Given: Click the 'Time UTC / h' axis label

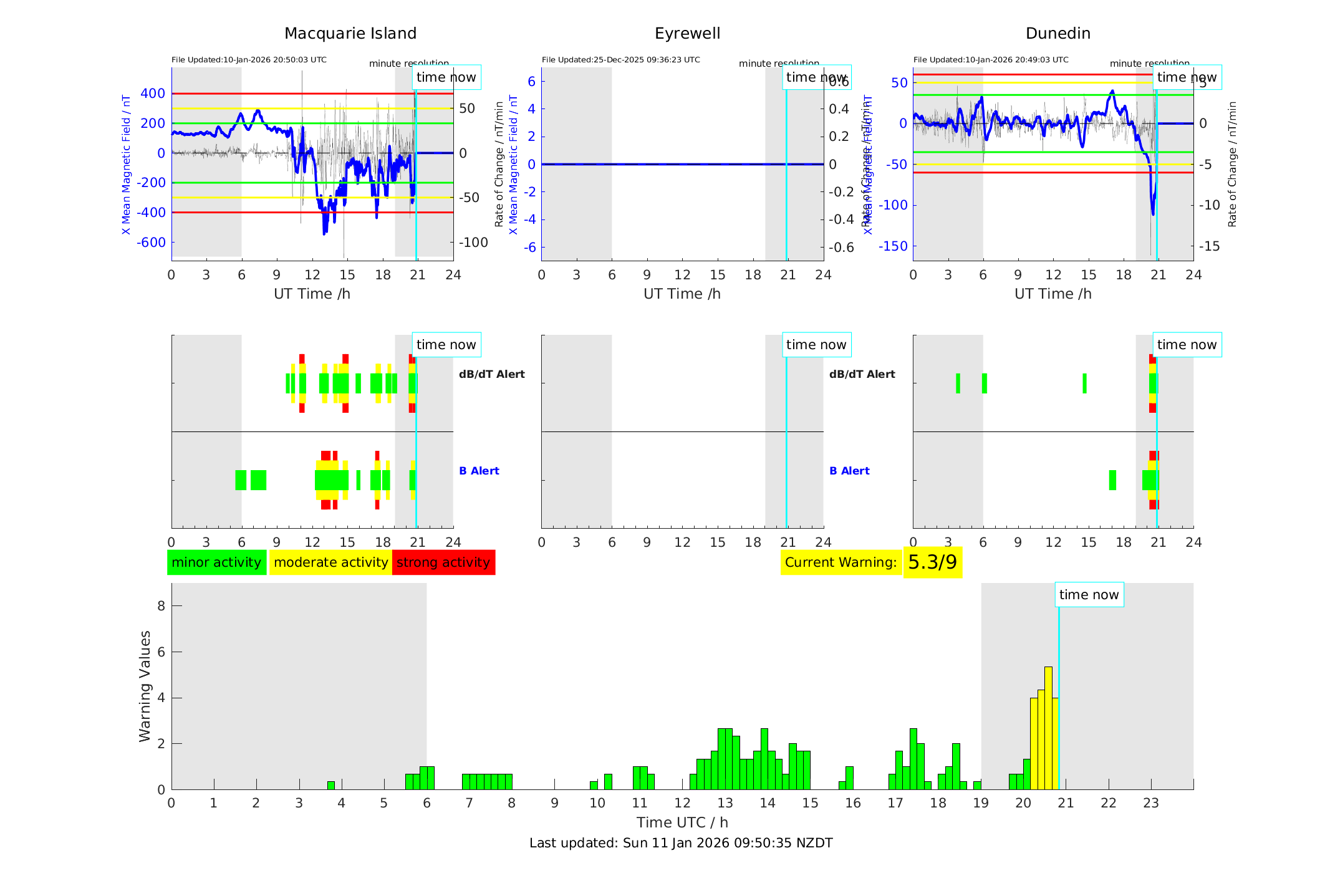Looking at the screenshot, I should pos(682,822).
